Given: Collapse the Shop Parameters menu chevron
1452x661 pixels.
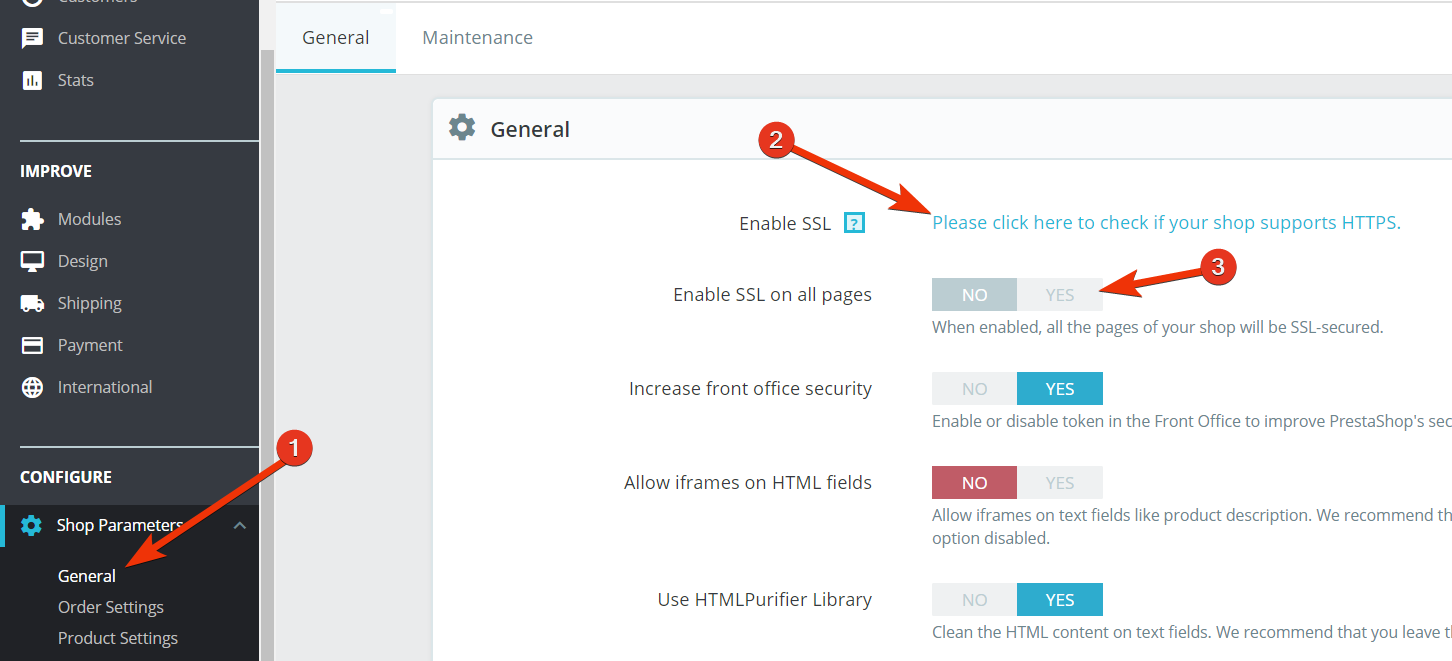Looking at the screenshot, I should [240, 525].
